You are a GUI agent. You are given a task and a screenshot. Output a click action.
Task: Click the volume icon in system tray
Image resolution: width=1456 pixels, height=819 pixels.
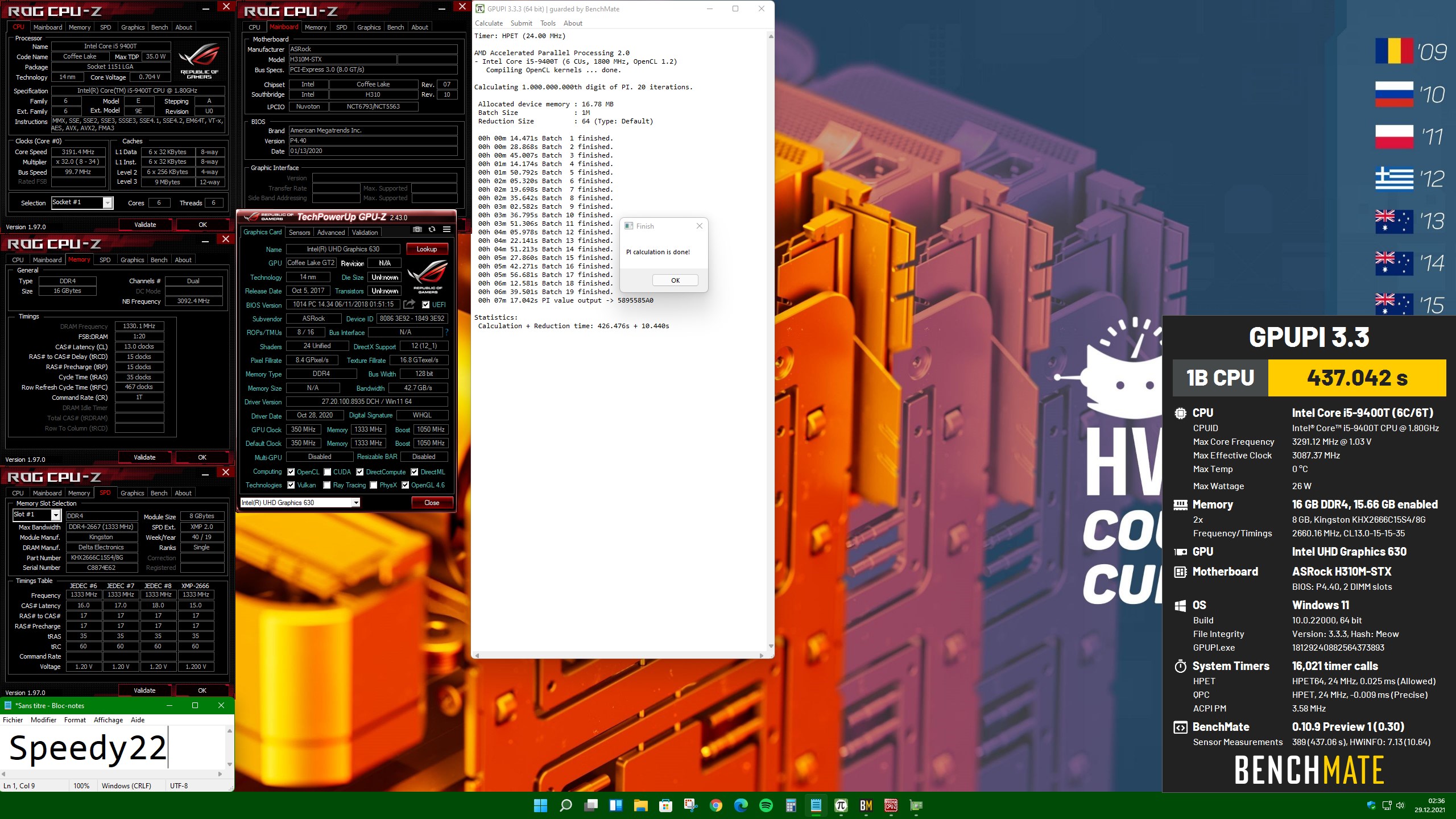1400,805
